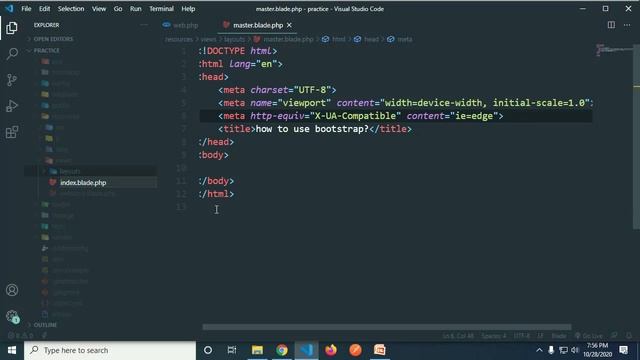This screenshot has width=640, height=360.
Task: Open the View menu
Action: [99, 9]
